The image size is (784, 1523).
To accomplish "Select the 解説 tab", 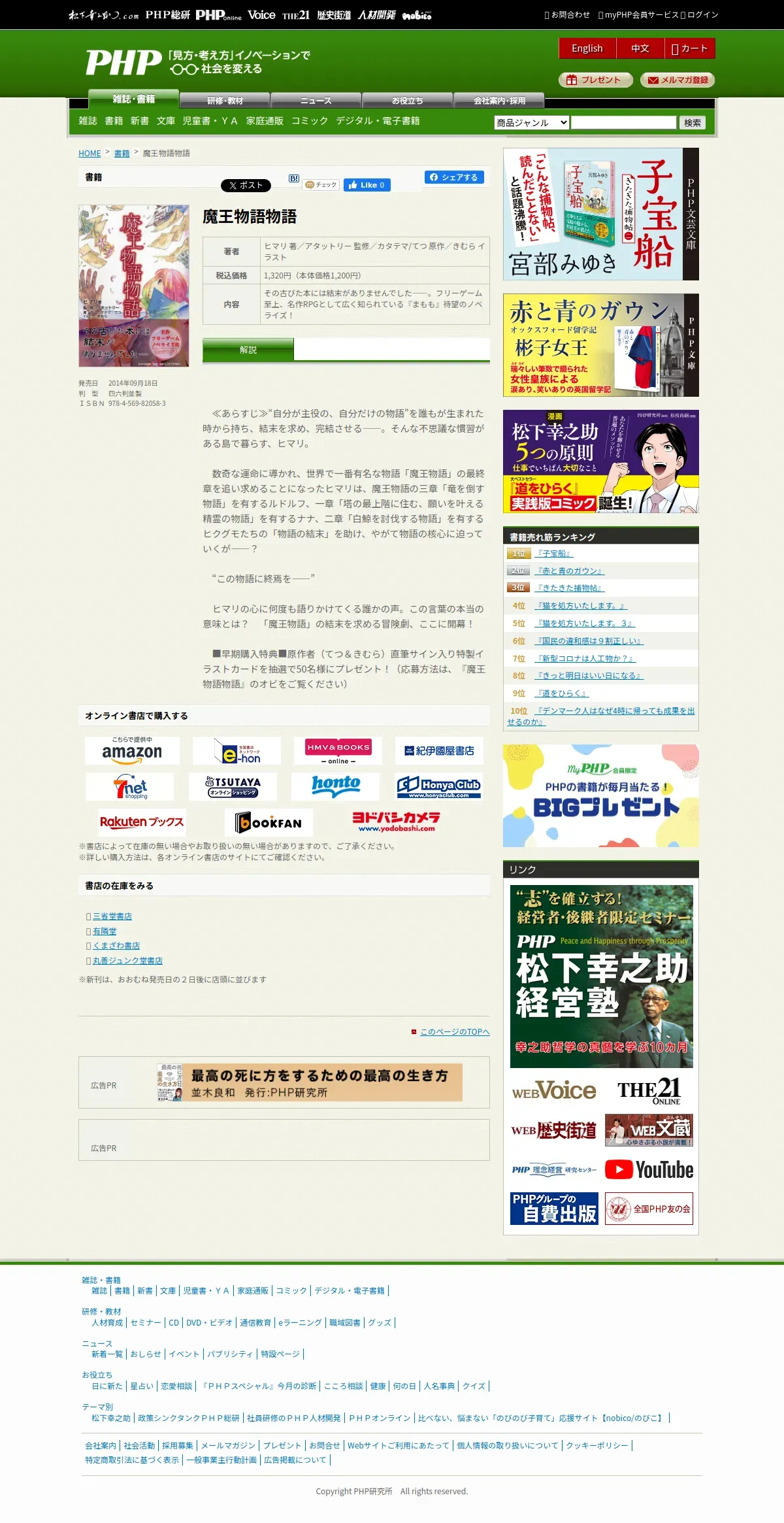I will click(x=248, y=350).
